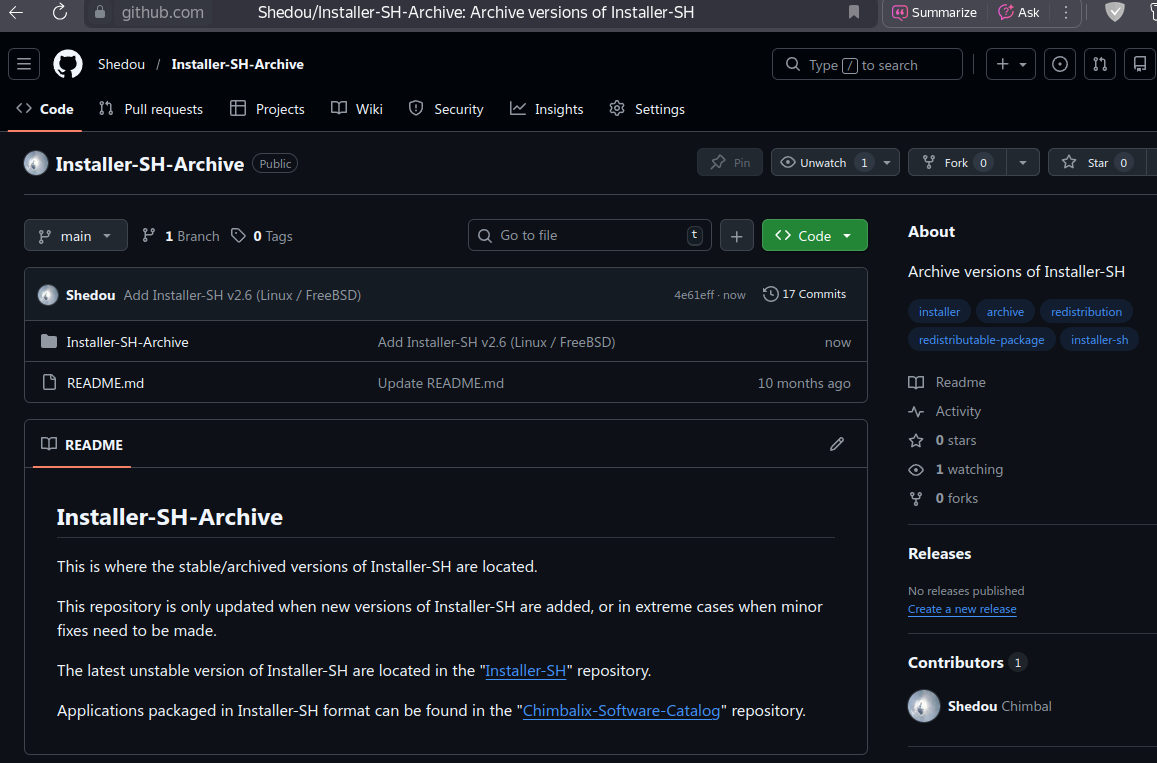Follow the Chimbalix-Software-Catalog link

[621, 711]
